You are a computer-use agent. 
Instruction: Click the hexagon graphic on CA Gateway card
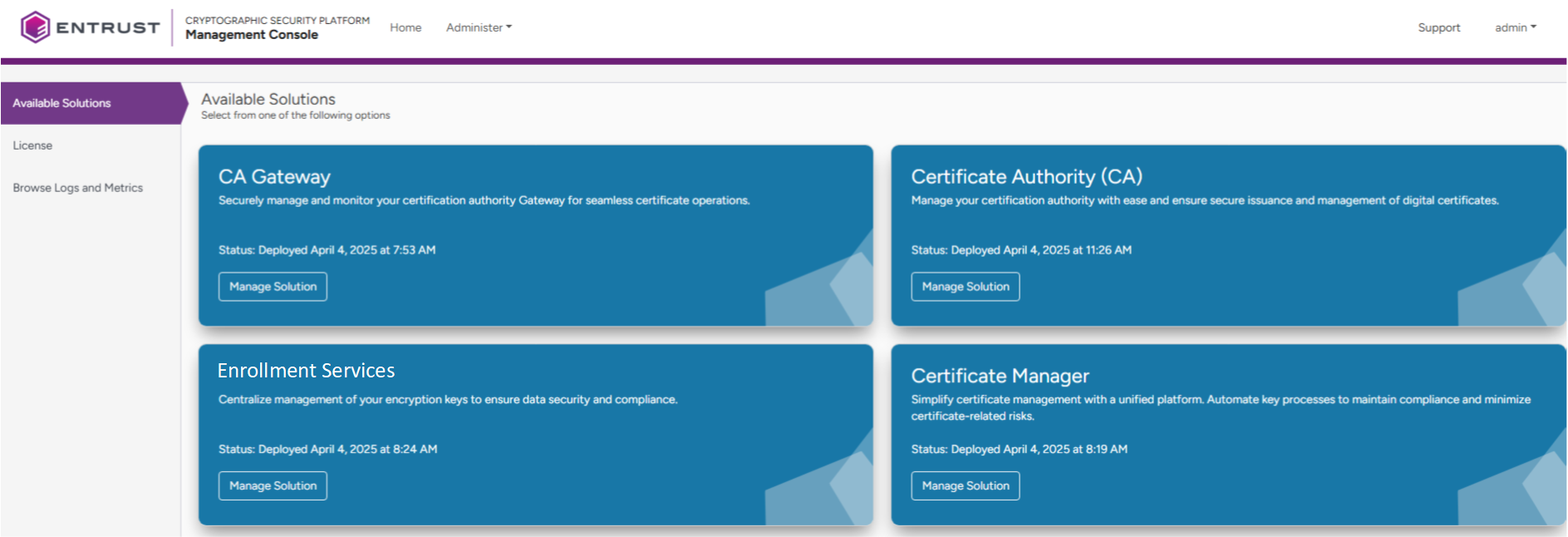848,288
